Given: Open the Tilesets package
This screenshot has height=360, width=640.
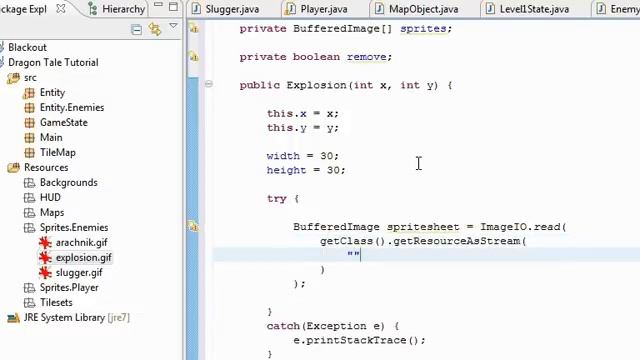Looking at the screenshot, I should click(x=56, y=303).
